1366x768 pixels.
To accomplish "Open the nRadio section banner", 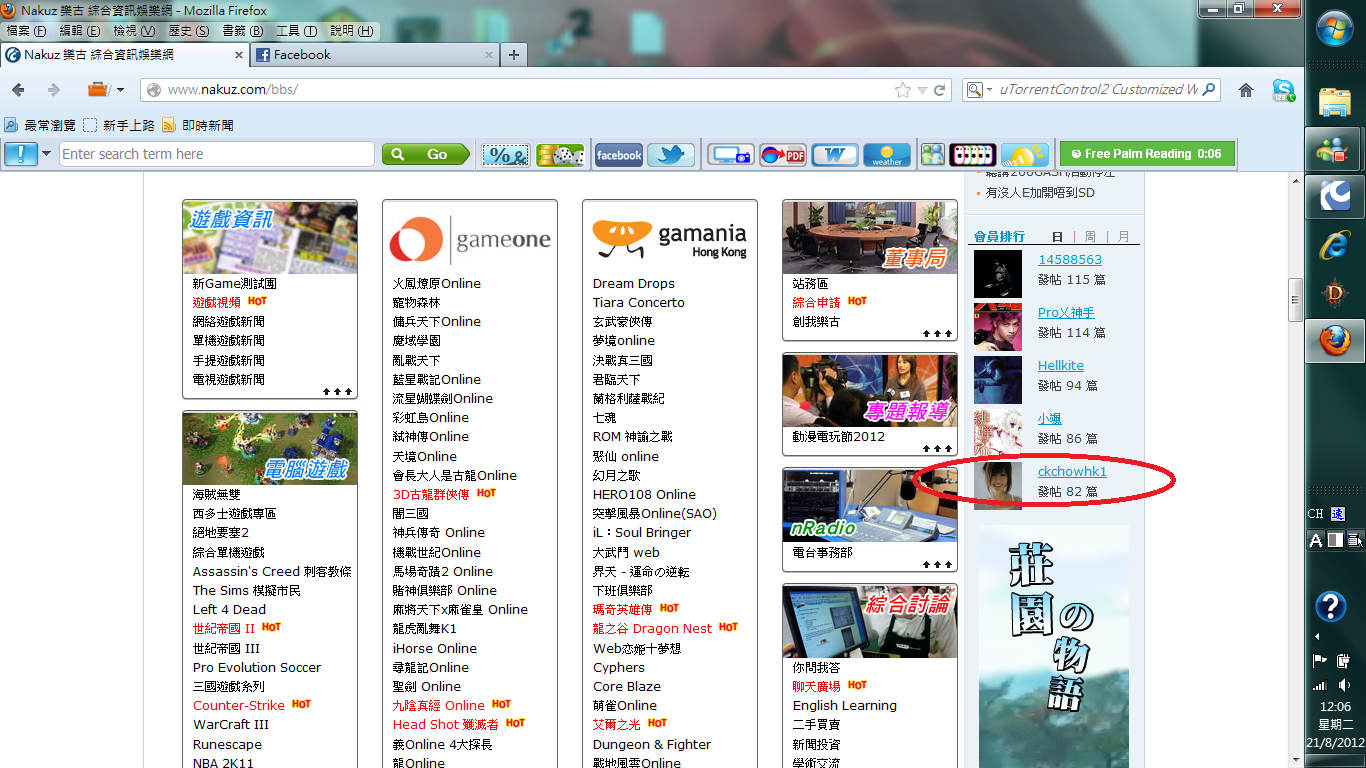I will (x=870, y=506).
